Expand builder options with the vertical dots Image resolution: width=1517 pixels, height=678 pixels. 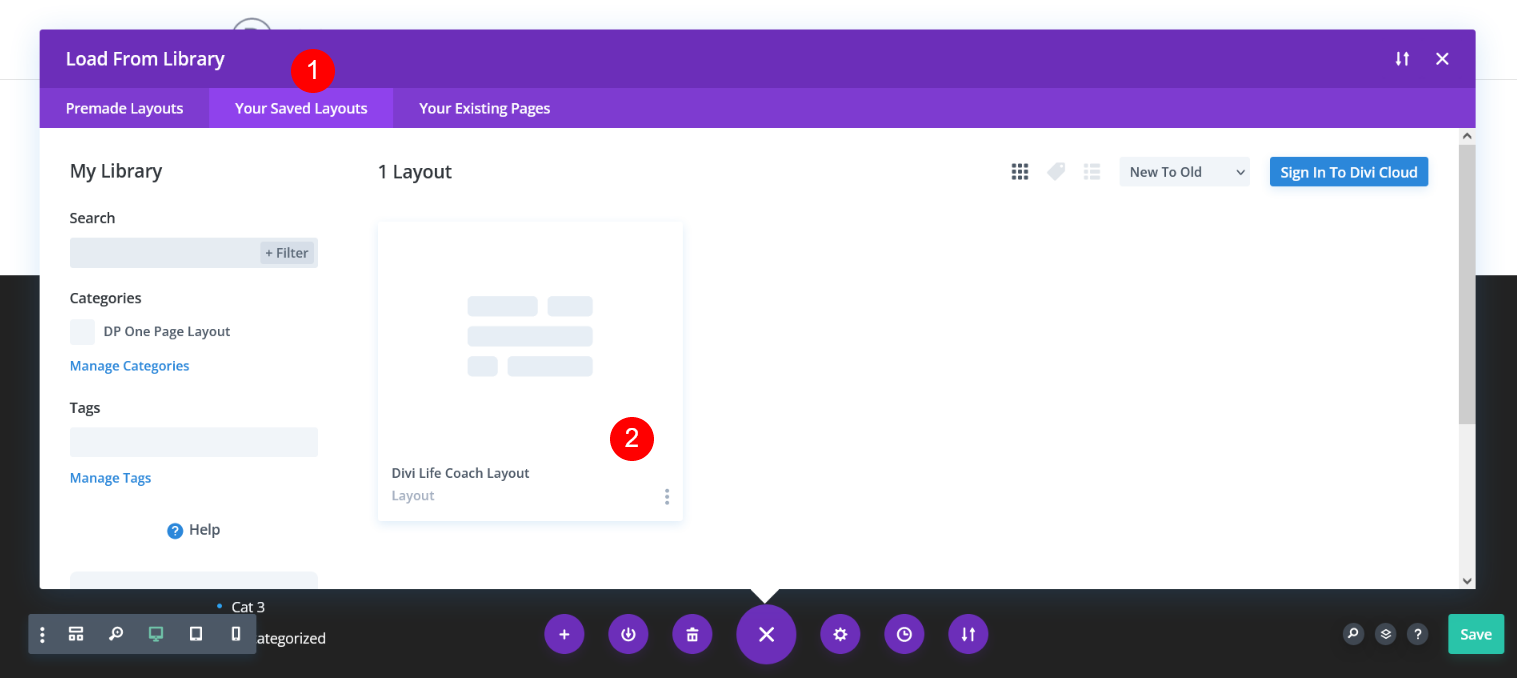click(41, 633)
